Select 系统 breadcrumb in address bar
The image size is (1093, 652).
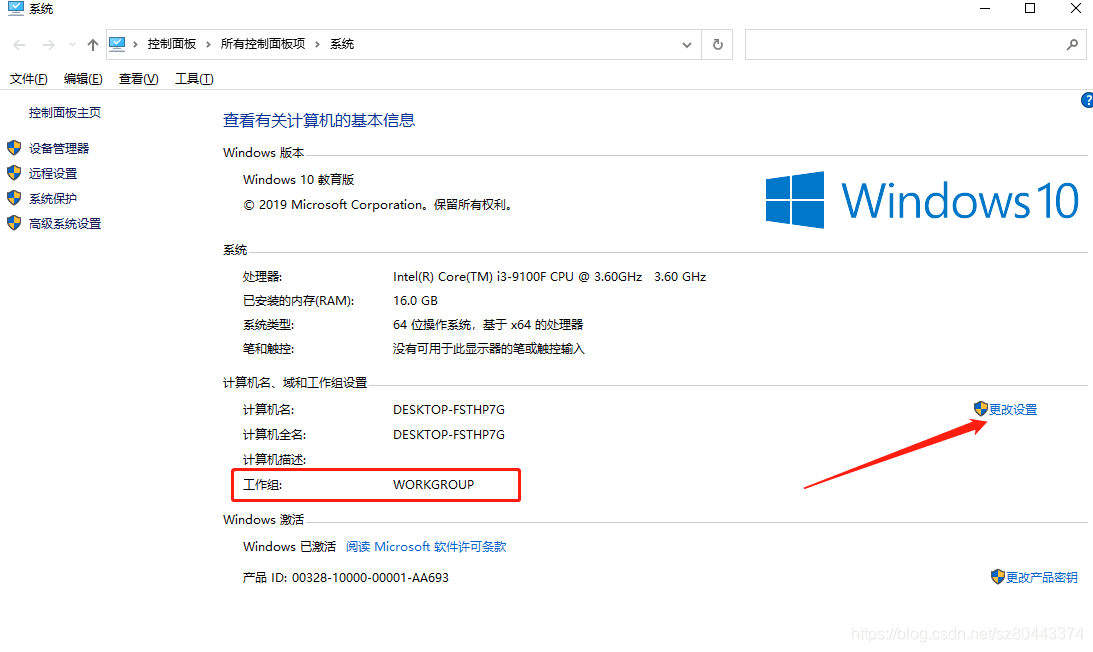pyautogui.click(x=342, y=44)
